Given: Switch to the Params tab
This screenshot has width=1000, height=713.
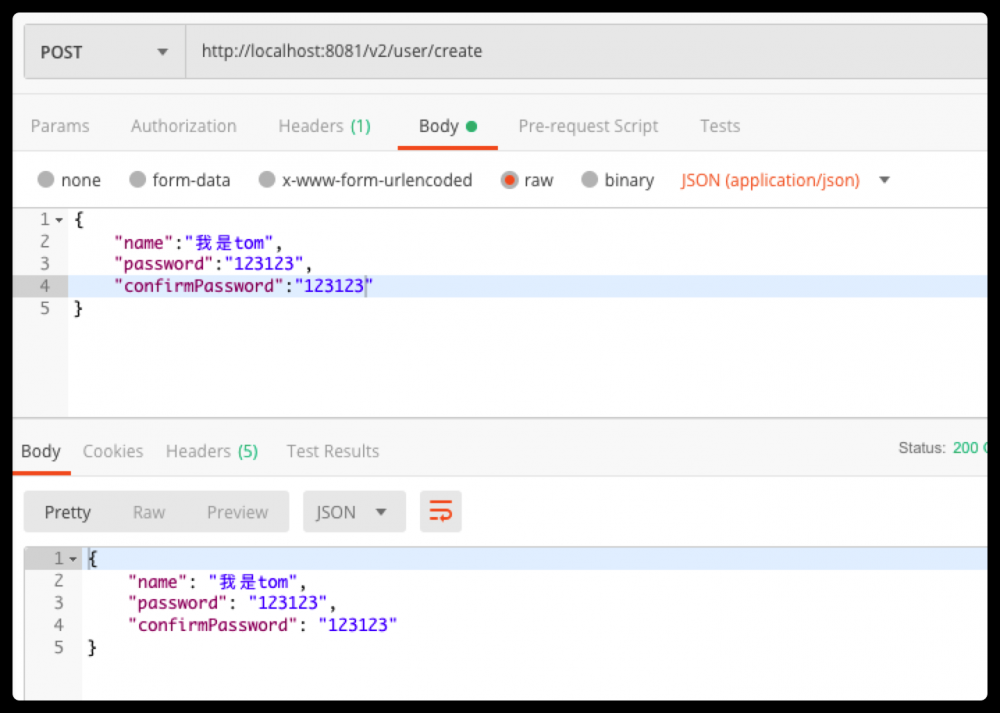Looking at the screenshot, I should coord(60,126).
